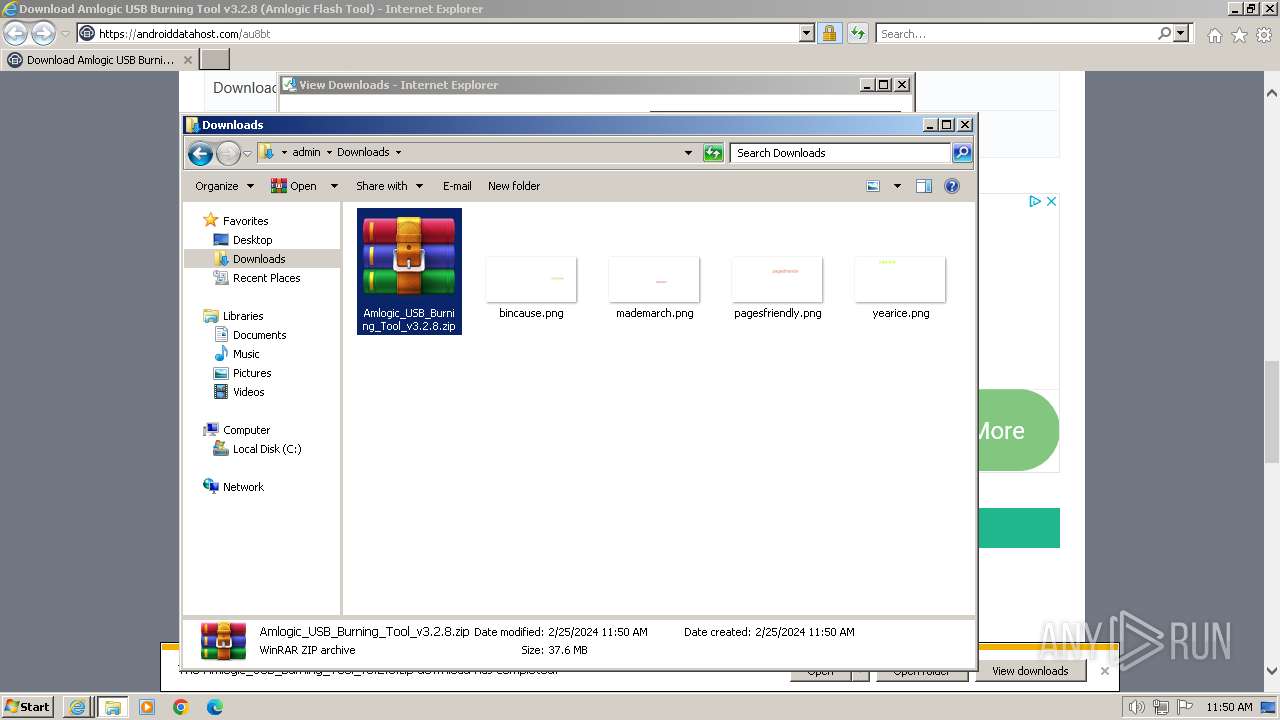Select Desktop in the navigation pane
The height and width of the screenshot is (720, 1280).
[x=252, y=240]
